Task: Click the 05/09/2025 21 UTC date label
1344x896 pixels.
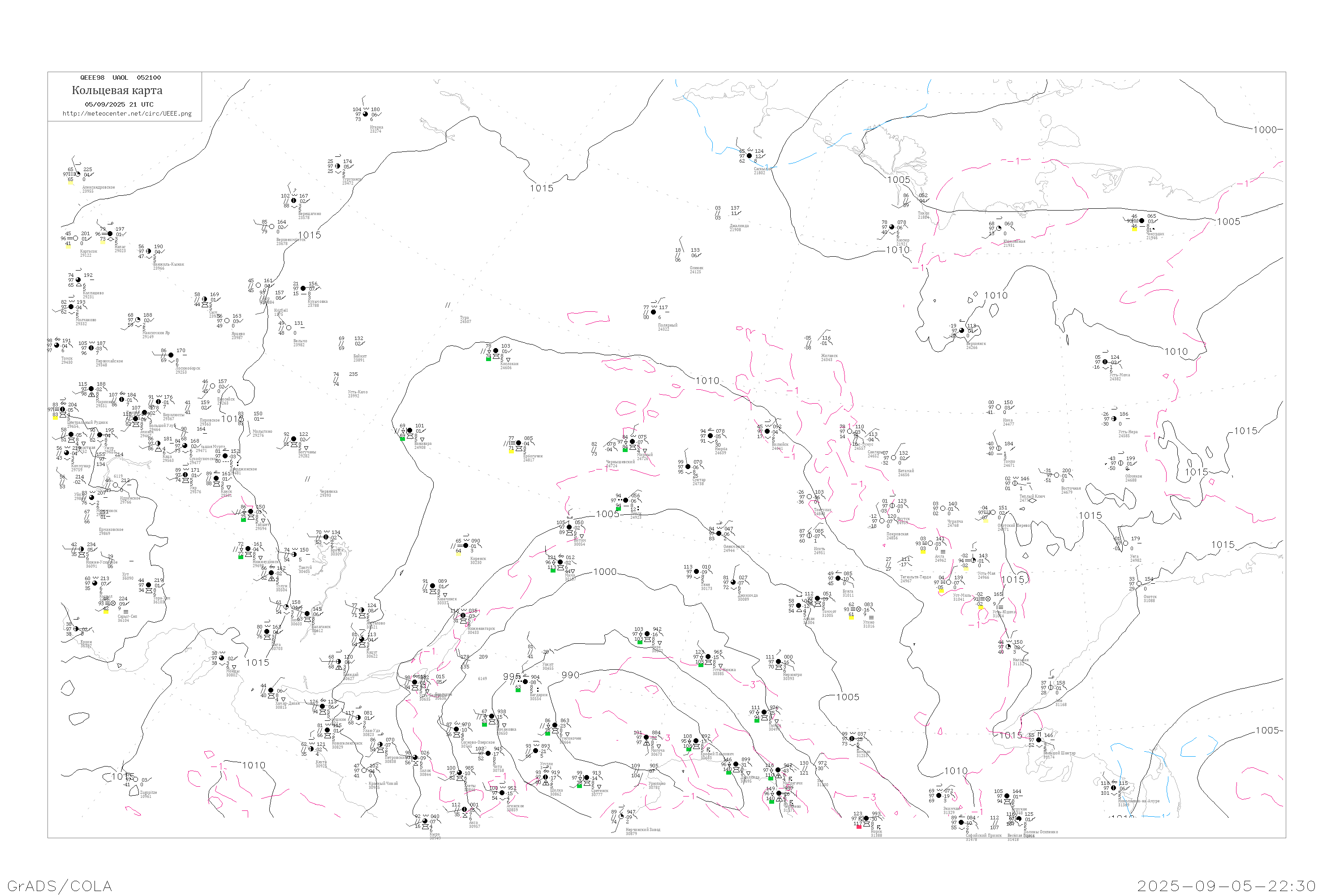Action: 119,104
